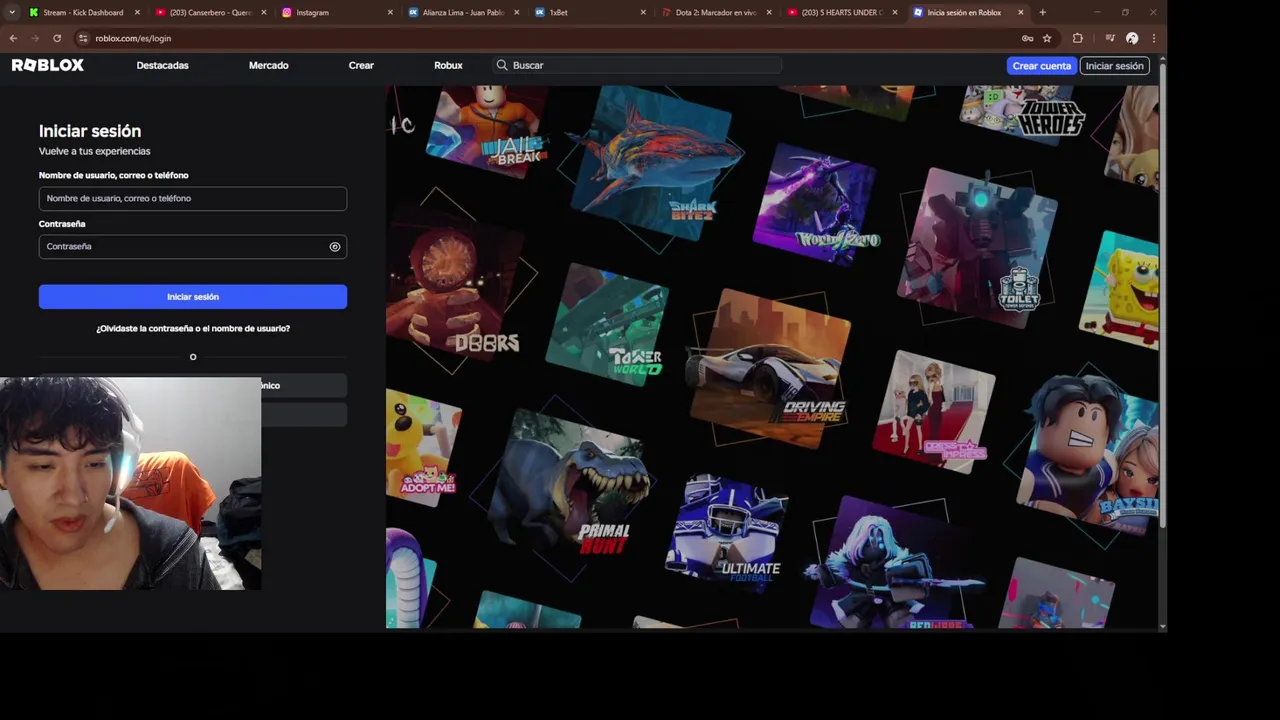Select the Toilet Tower Defense thumbnail

pyautogui.click(x=977, y=247)
